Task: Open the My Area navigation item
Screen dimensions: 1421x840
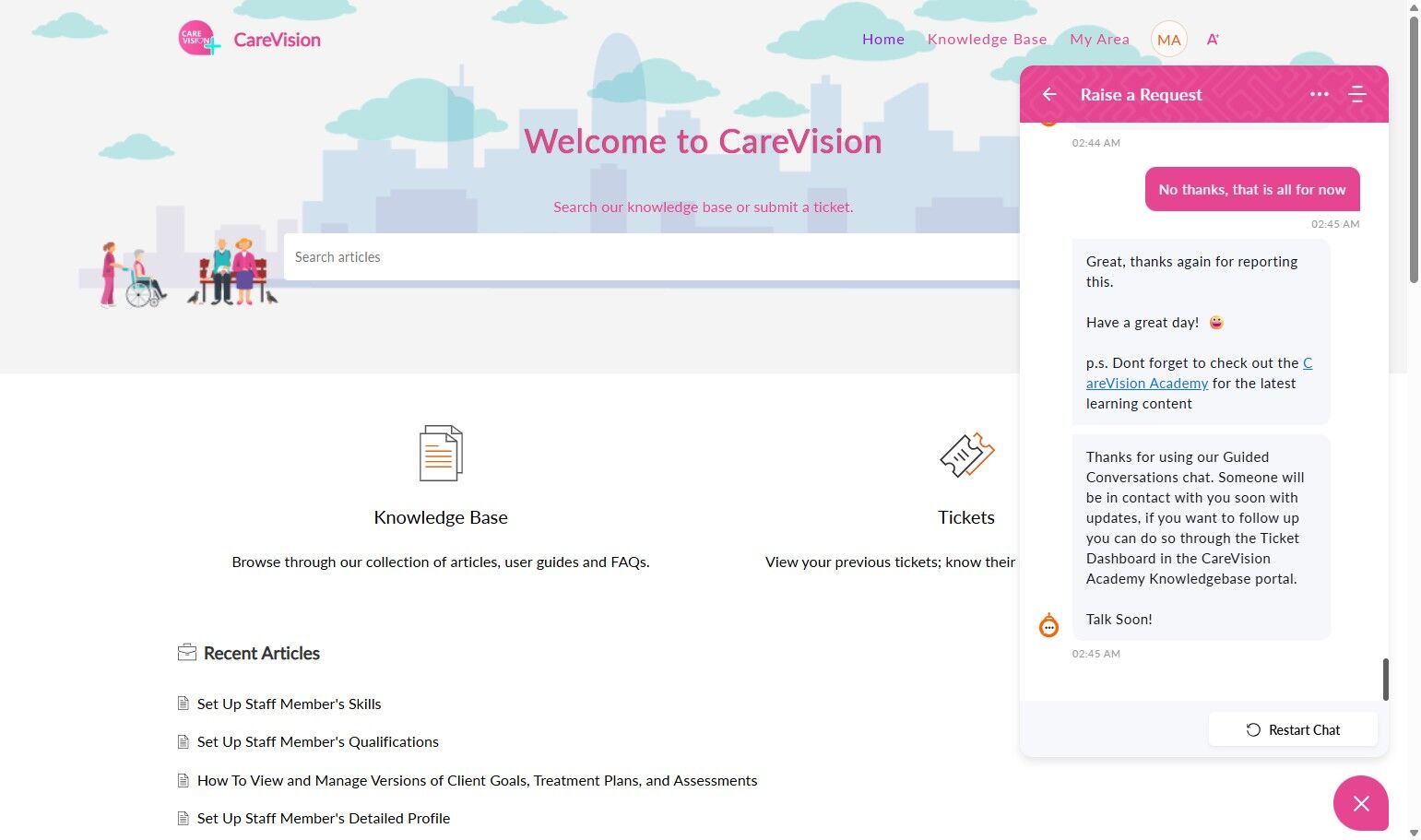Action: [1099, 40]
